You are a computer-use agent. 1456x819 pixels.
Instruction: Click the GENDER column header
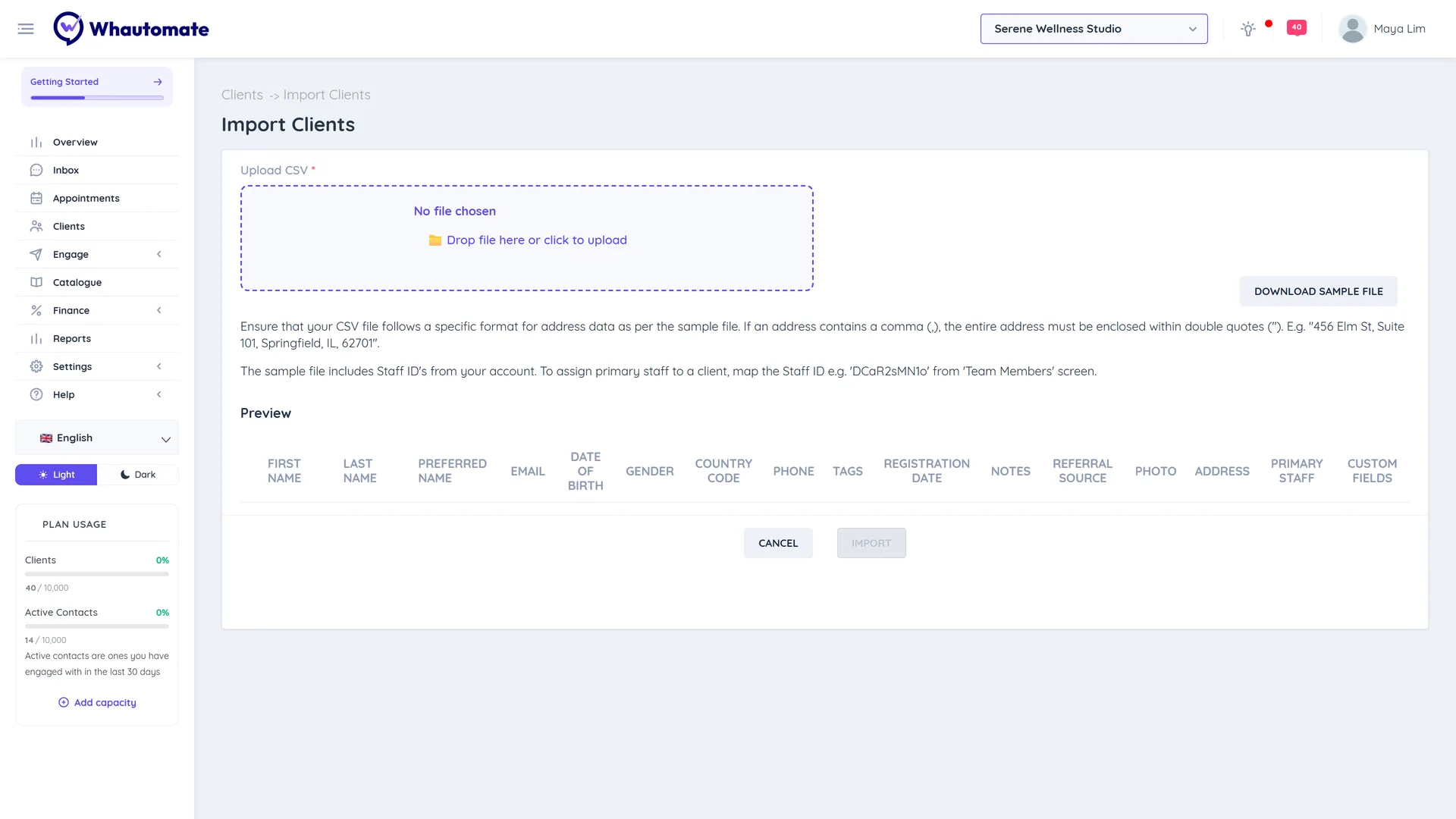pyautogui.click(x=650, y=472)
